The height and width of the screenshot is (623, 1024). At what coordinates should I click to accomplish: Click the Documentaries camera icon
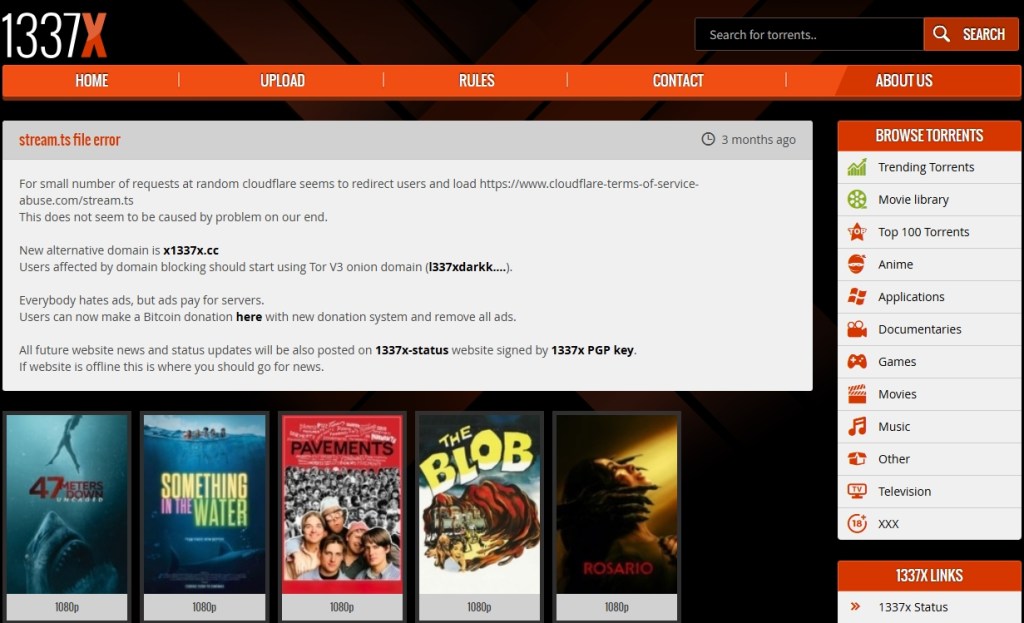click(x=856, y=329)
